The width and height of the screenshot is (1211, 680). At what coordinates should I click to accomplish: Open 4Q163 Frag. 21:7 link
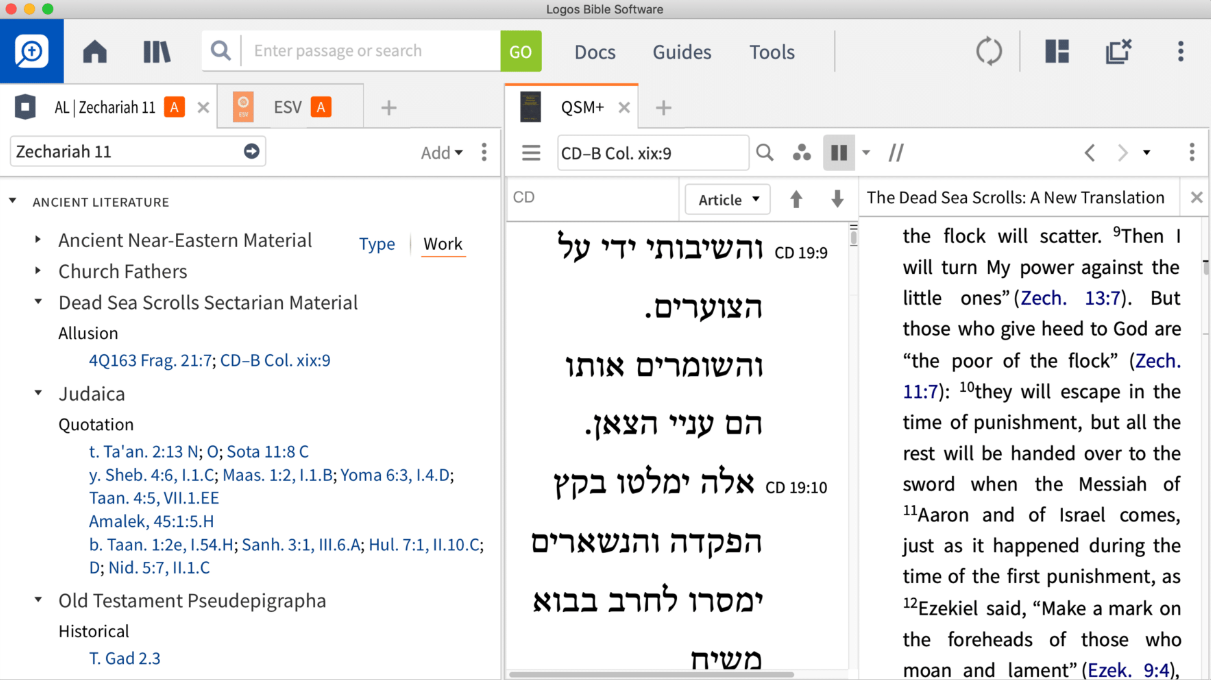(x=150, y=361)
